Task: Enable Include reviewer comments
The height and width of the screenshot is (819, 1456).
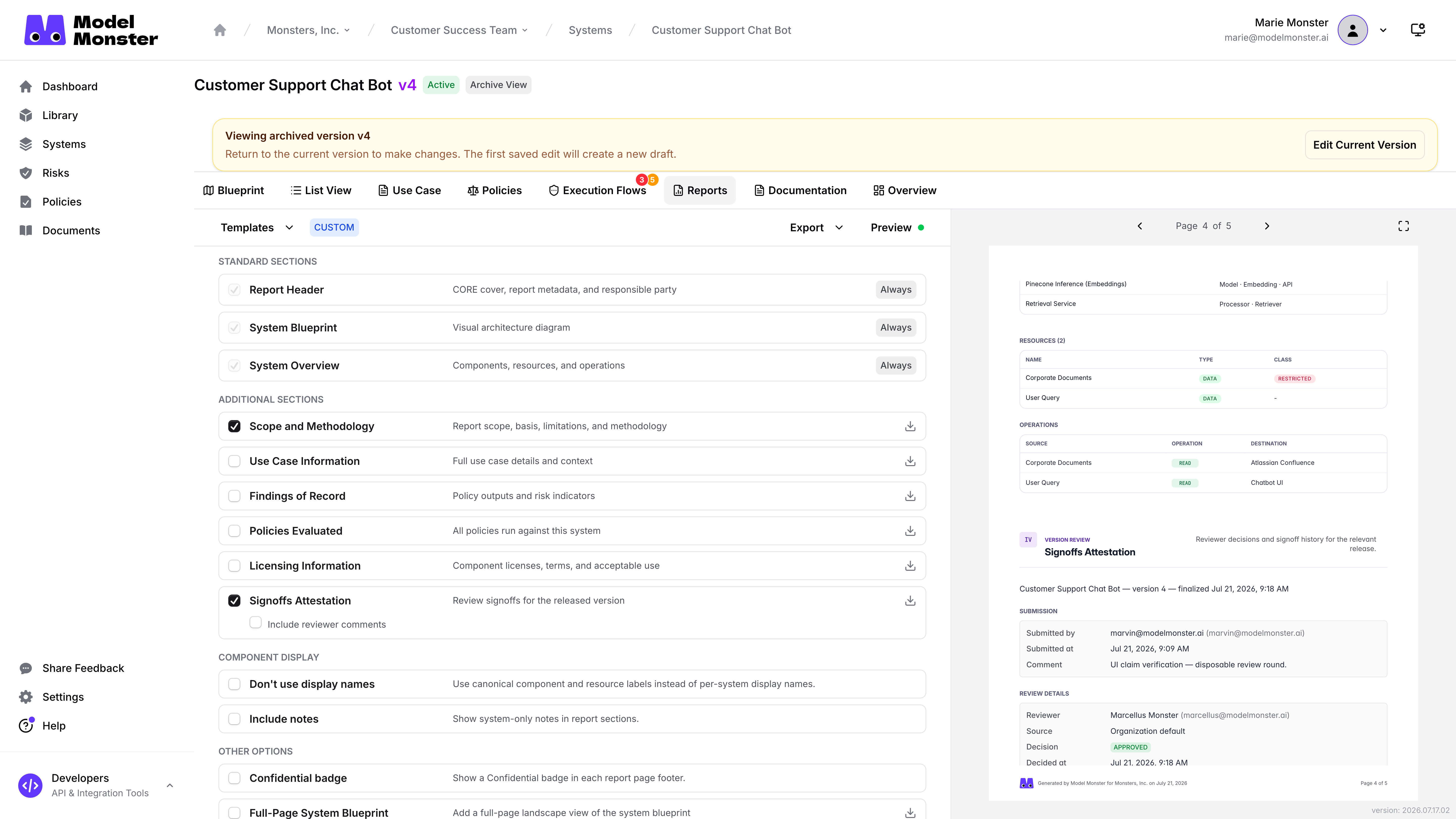Action: point(256,623)
